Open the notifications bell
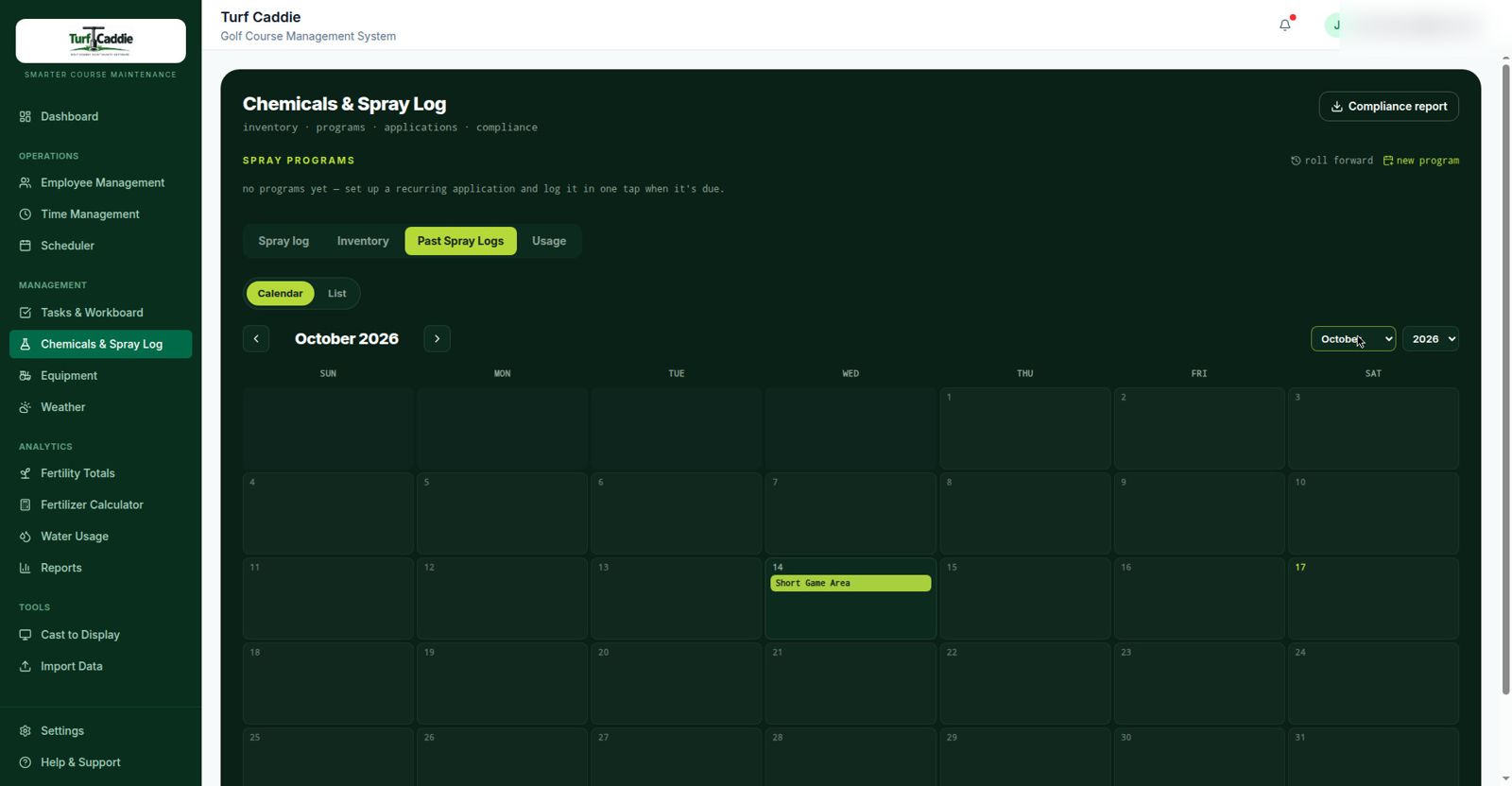Image resolution: width=1512 pixels, height=786 pixels. point(1285,25)
